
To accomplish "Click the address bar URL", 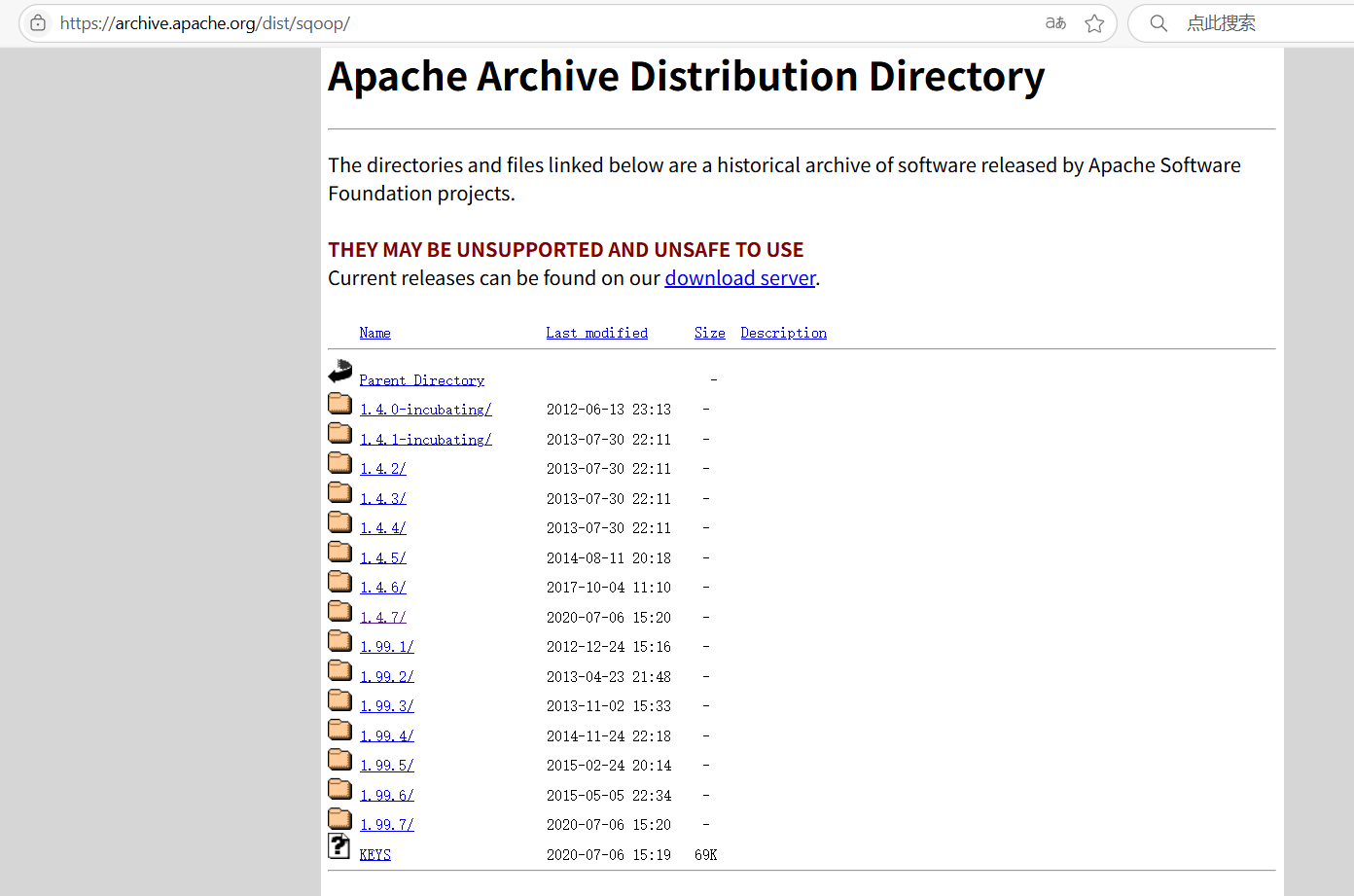I will click(204, 23).
